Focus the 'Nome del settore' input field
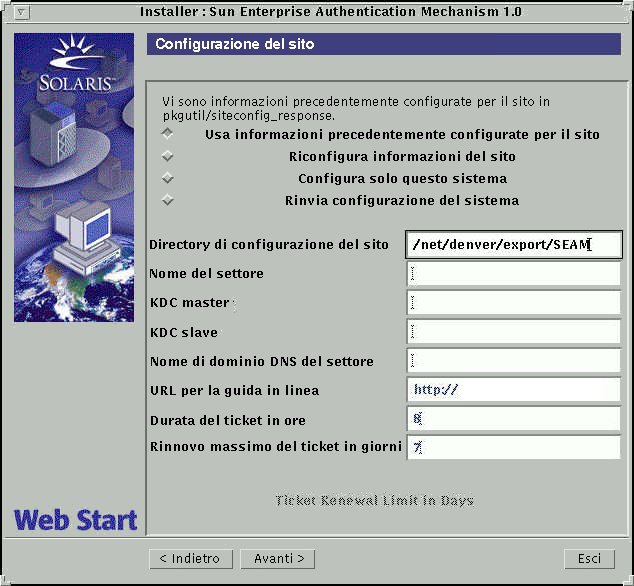 (514, 273)
